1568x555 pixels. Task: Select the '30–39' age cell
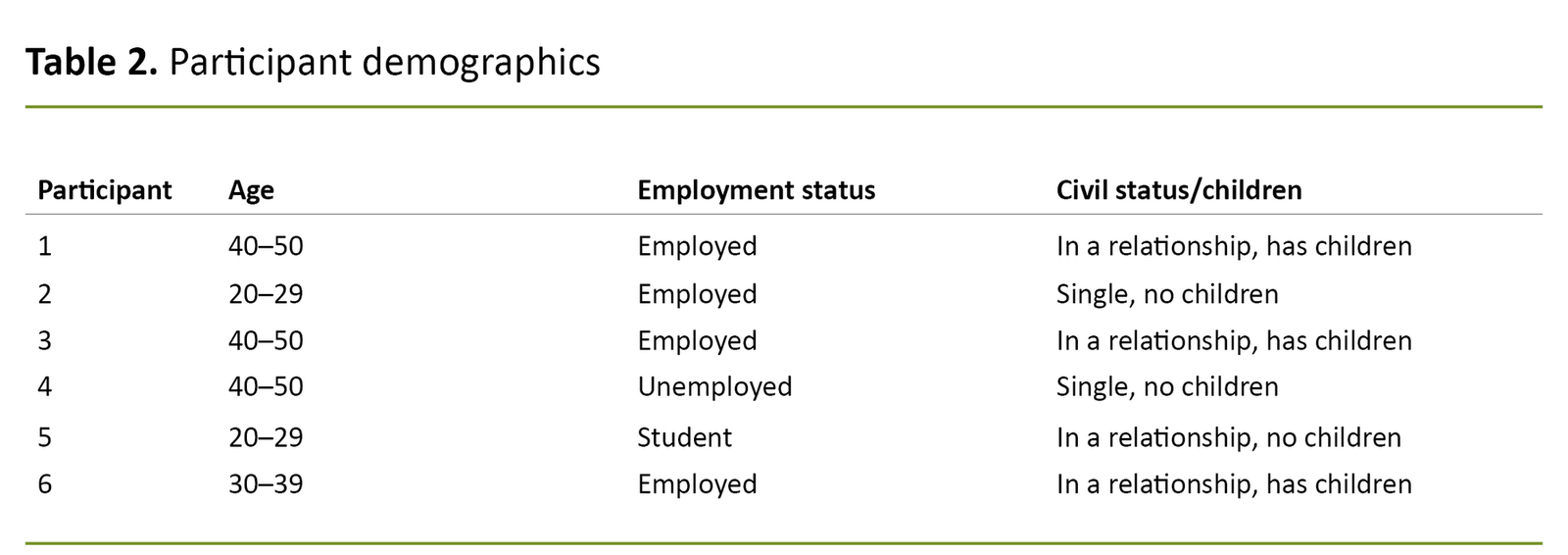tap(266, 483)
